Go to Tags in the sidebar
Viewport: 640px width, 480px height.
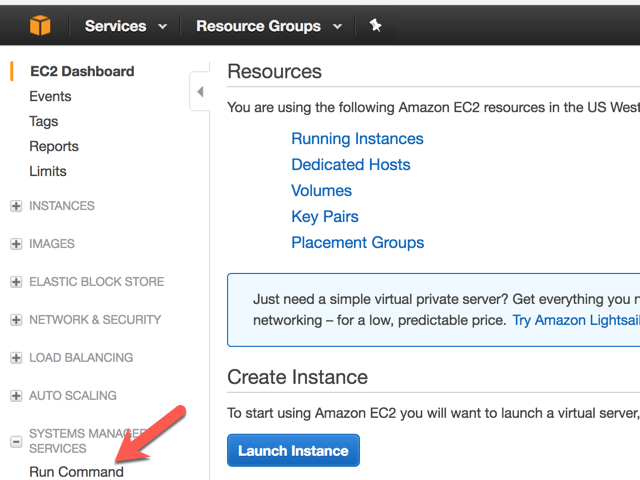44,121
